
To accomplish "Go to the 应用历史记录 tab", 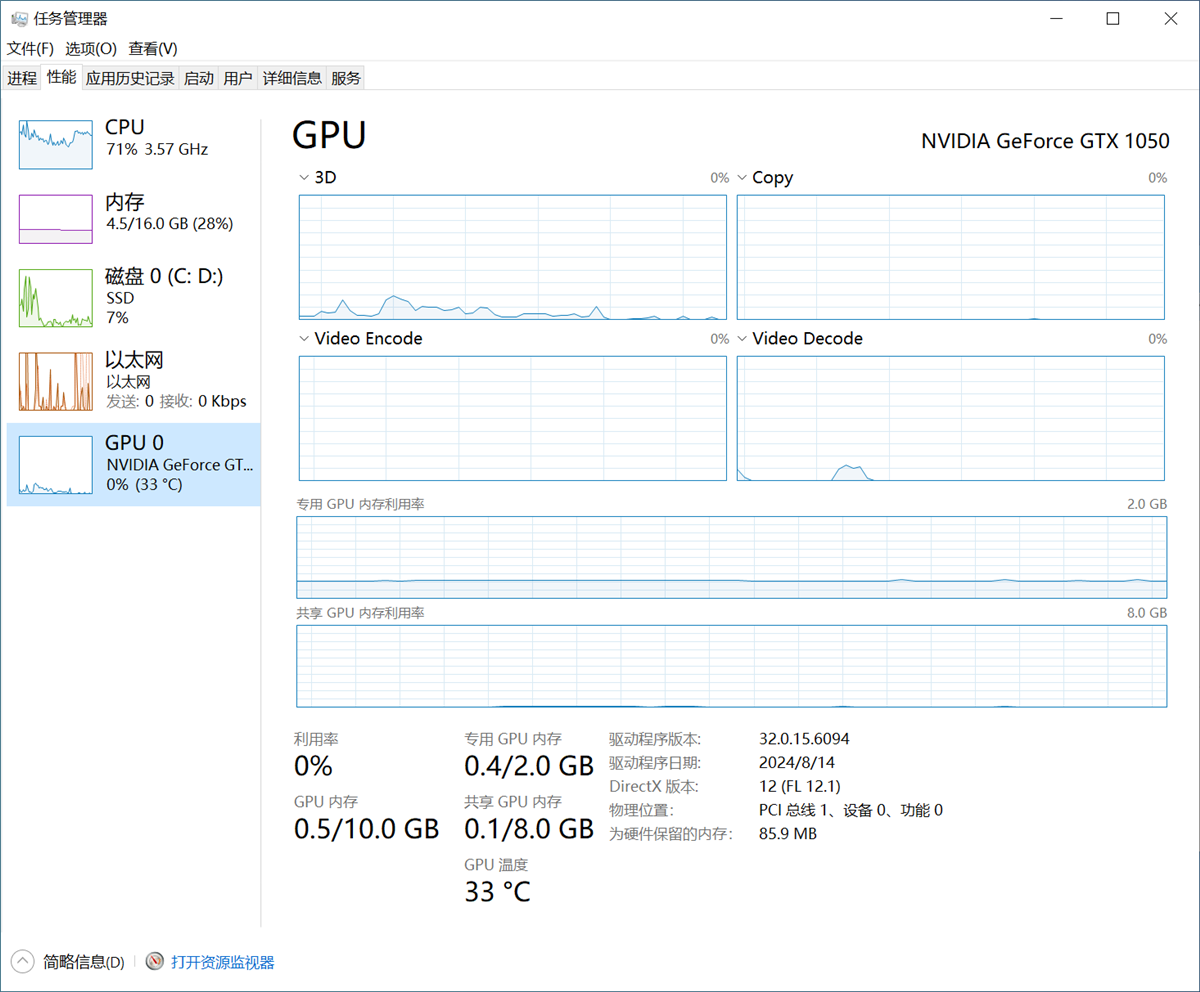I will point(130,78).
